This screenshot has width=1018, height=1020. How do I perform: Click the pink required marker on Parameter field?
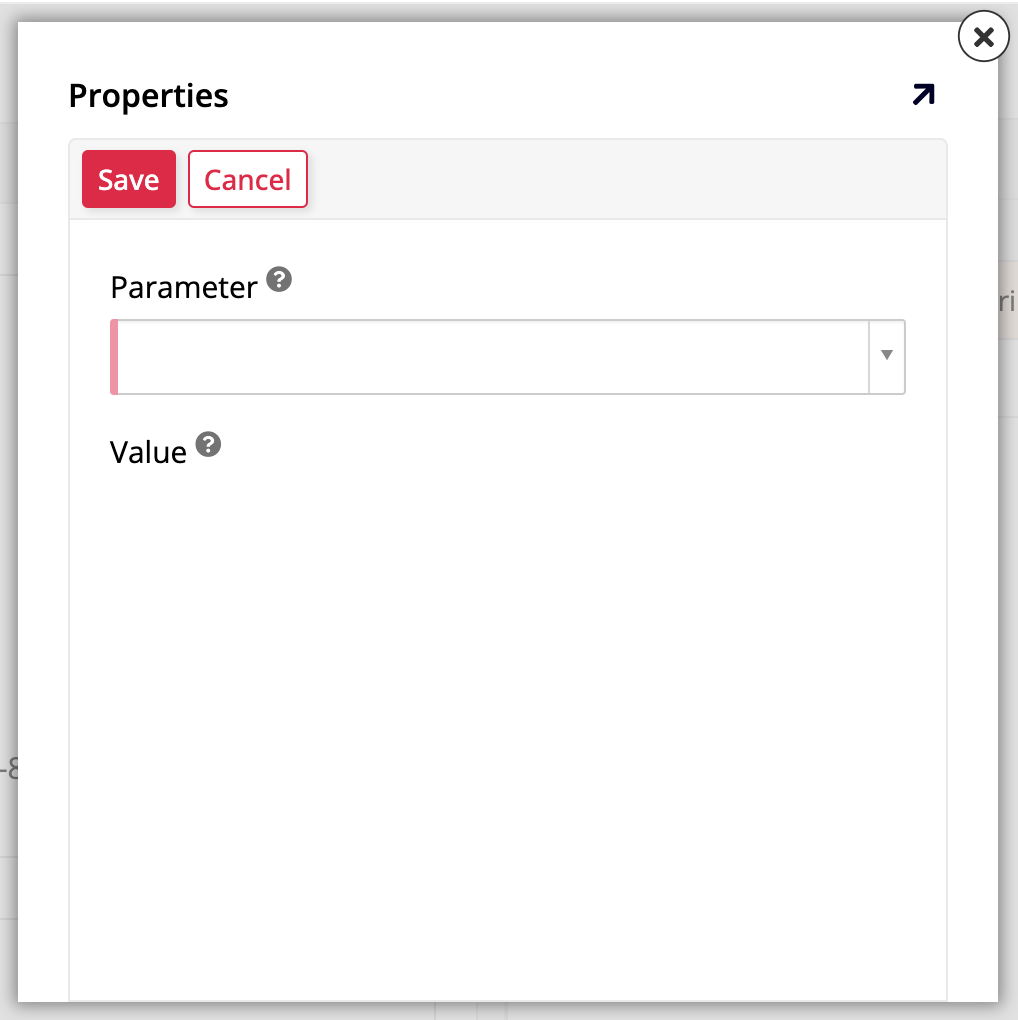click(114, 357)
